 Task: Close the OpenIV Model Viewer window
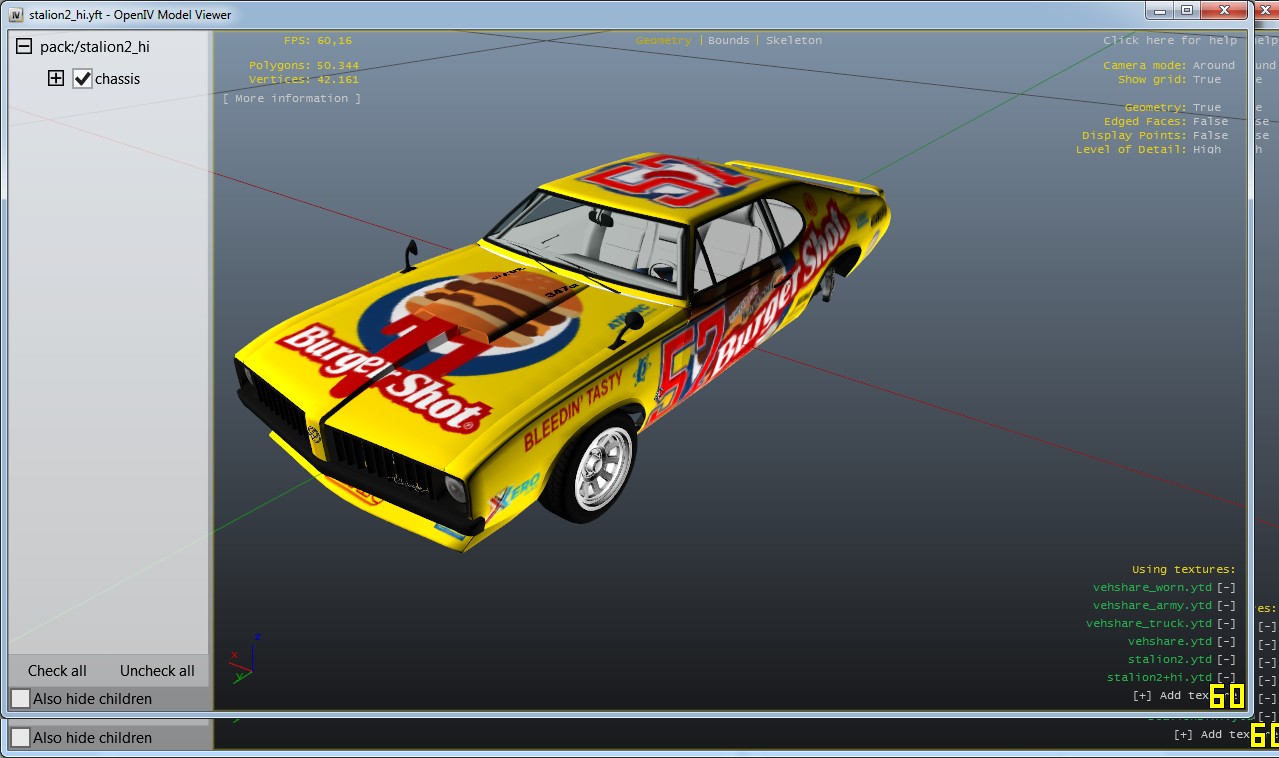1225,10
